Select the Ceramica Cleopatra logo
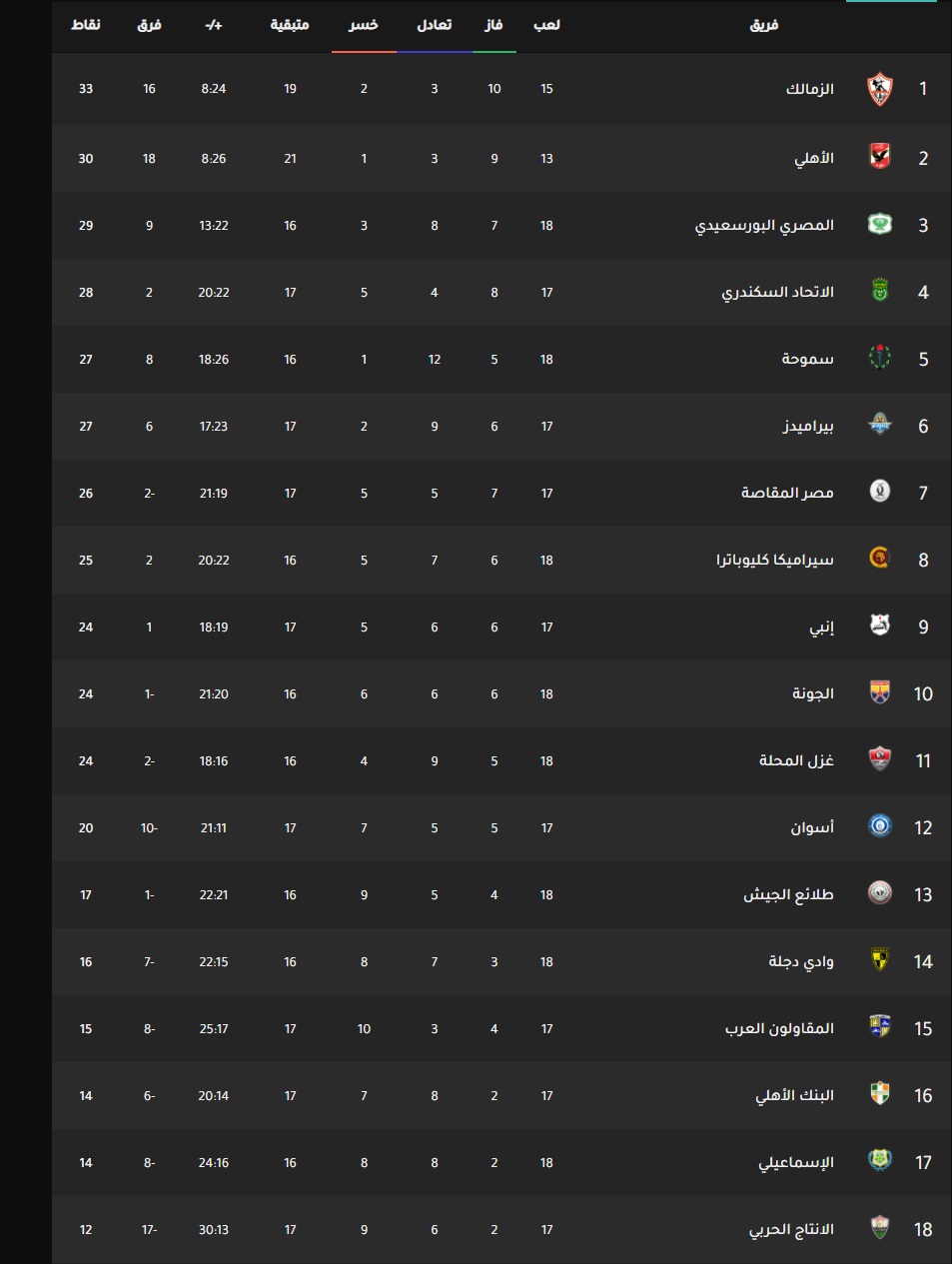Image resolution: width=952 pixels, height=1264 pixels. point(879,559)
